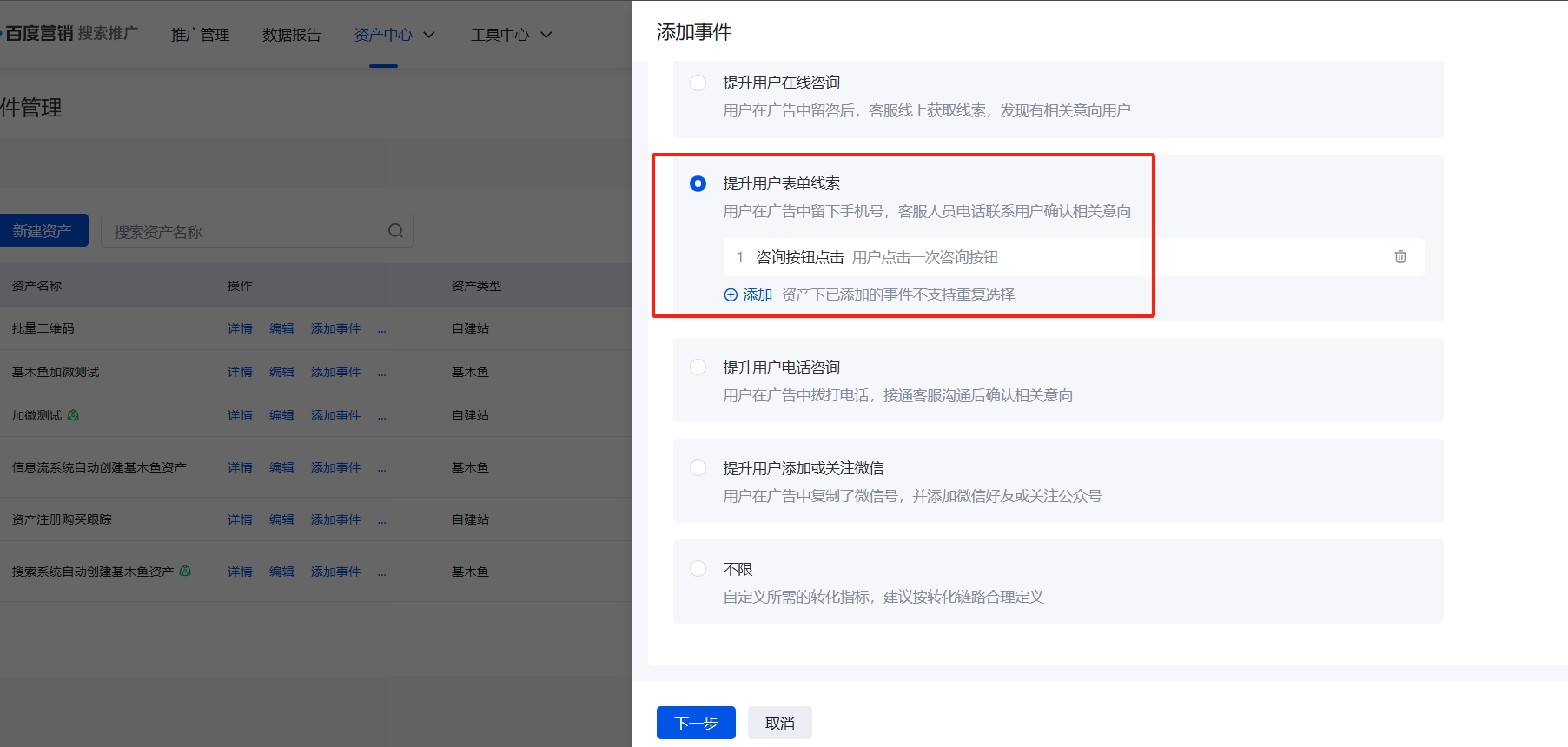Image resolution: width=1568 pixels, height=747 pixels.
Task: Click the 百度营销 logo
Action: (x=39, y=34)
